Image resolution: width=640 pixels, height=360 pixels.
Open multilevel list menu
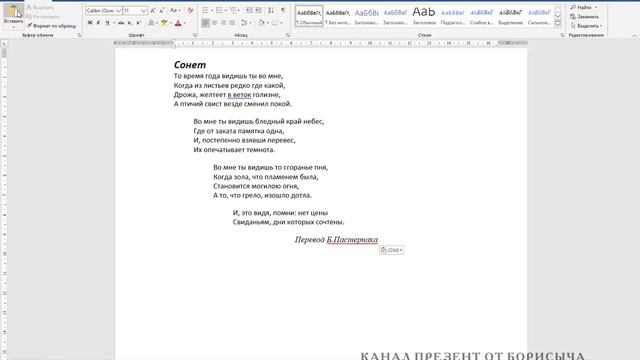point(233,10)
